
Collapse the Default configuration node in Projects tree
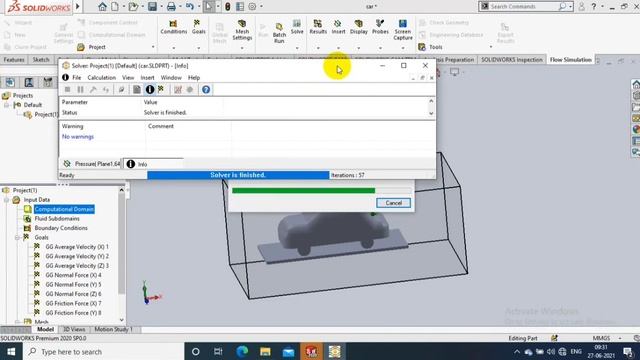pyautogui.click(x=7, y=105)
